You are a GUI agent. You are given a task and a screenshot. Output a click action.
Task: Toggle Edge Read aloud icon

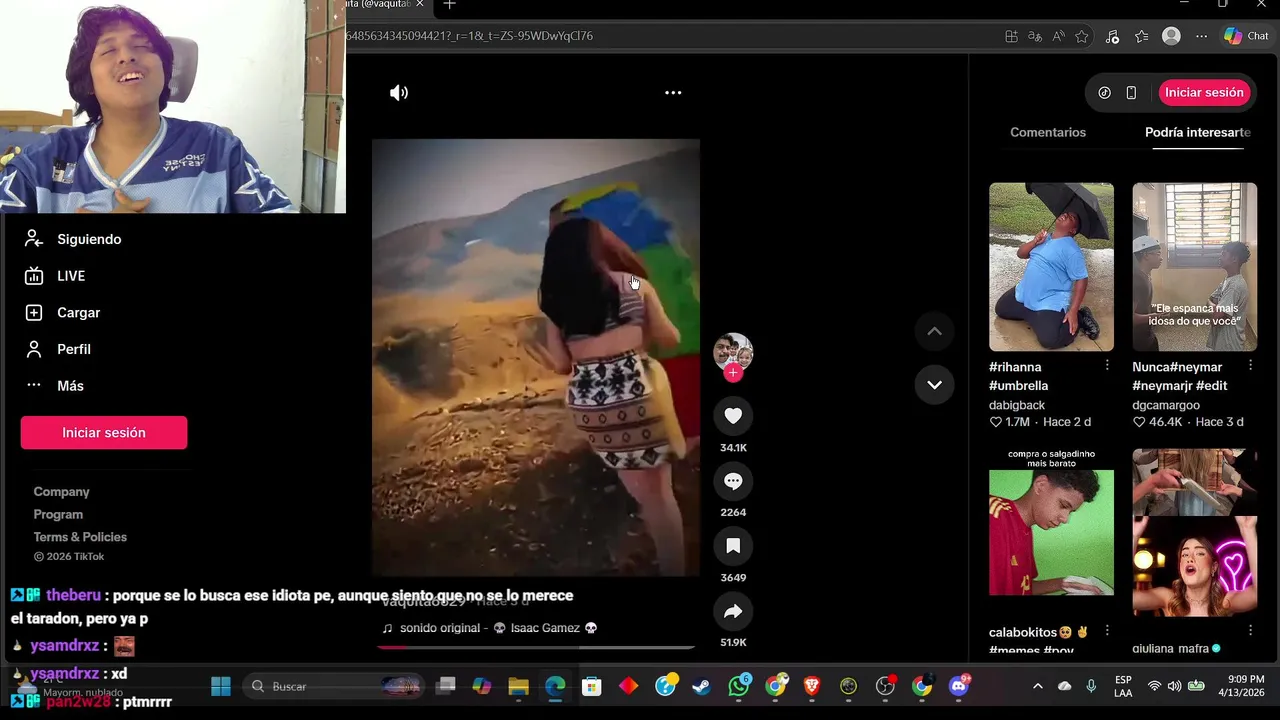(1058, 36)
